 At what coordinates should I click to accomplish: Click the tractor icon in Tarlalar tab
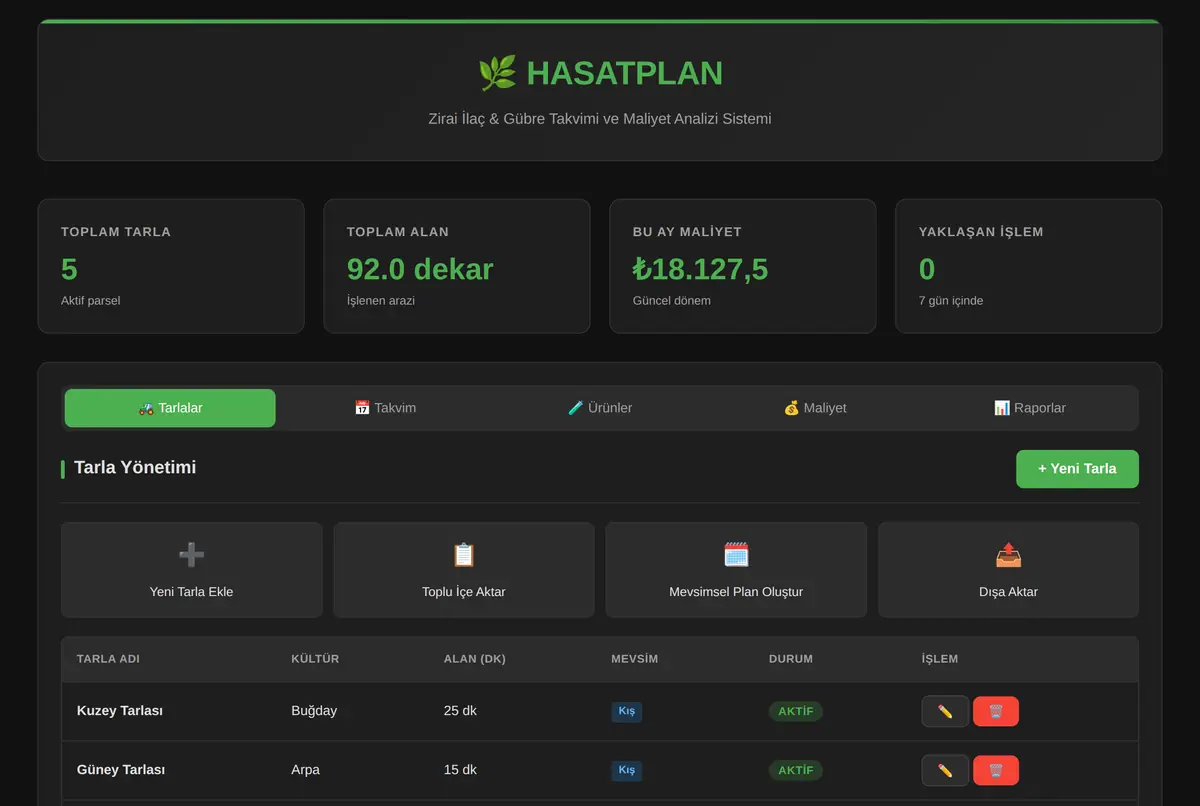point(146,408)
